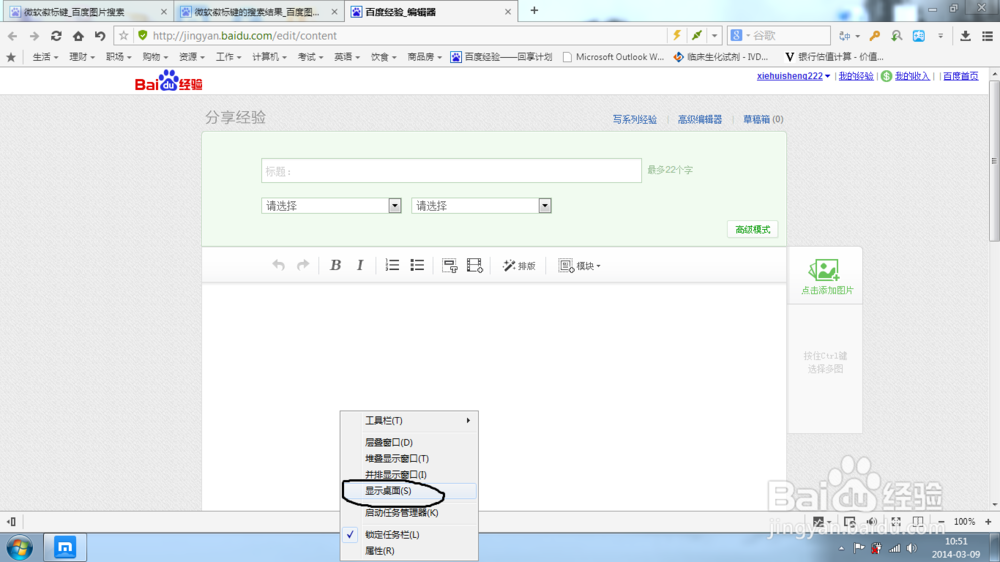Expand the 考试 bookmarks folder
The width and height of the screenshot is (1000, 562).
(x=310, y=57)
